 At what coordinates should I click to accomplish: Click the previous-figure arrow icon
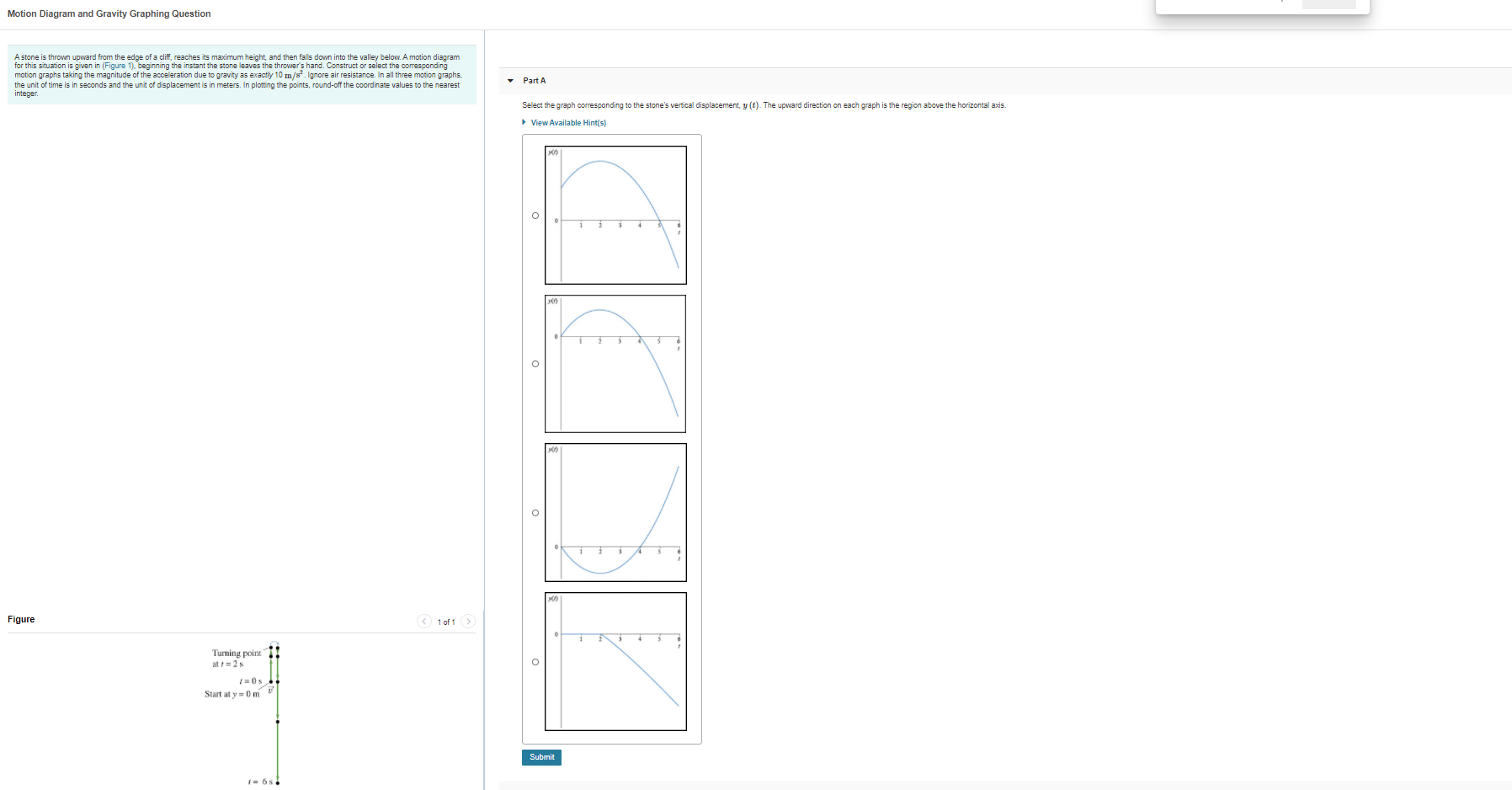click(423, 621)
